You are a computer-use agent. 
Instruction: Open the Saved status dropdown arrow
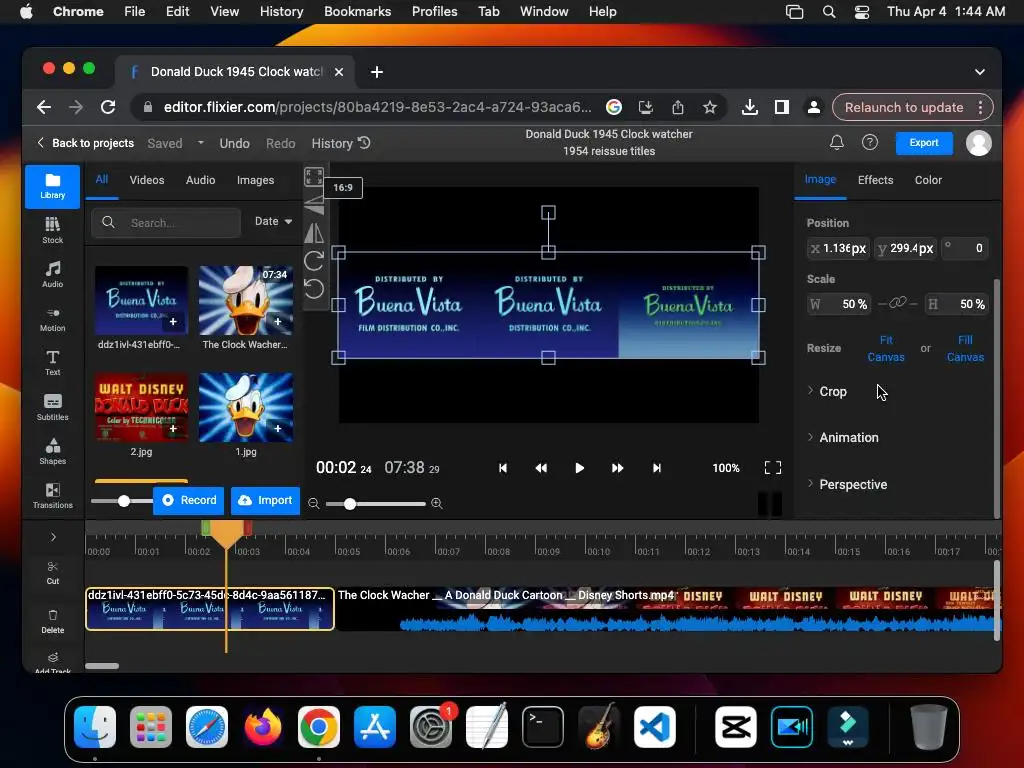(x=200, y=142)
